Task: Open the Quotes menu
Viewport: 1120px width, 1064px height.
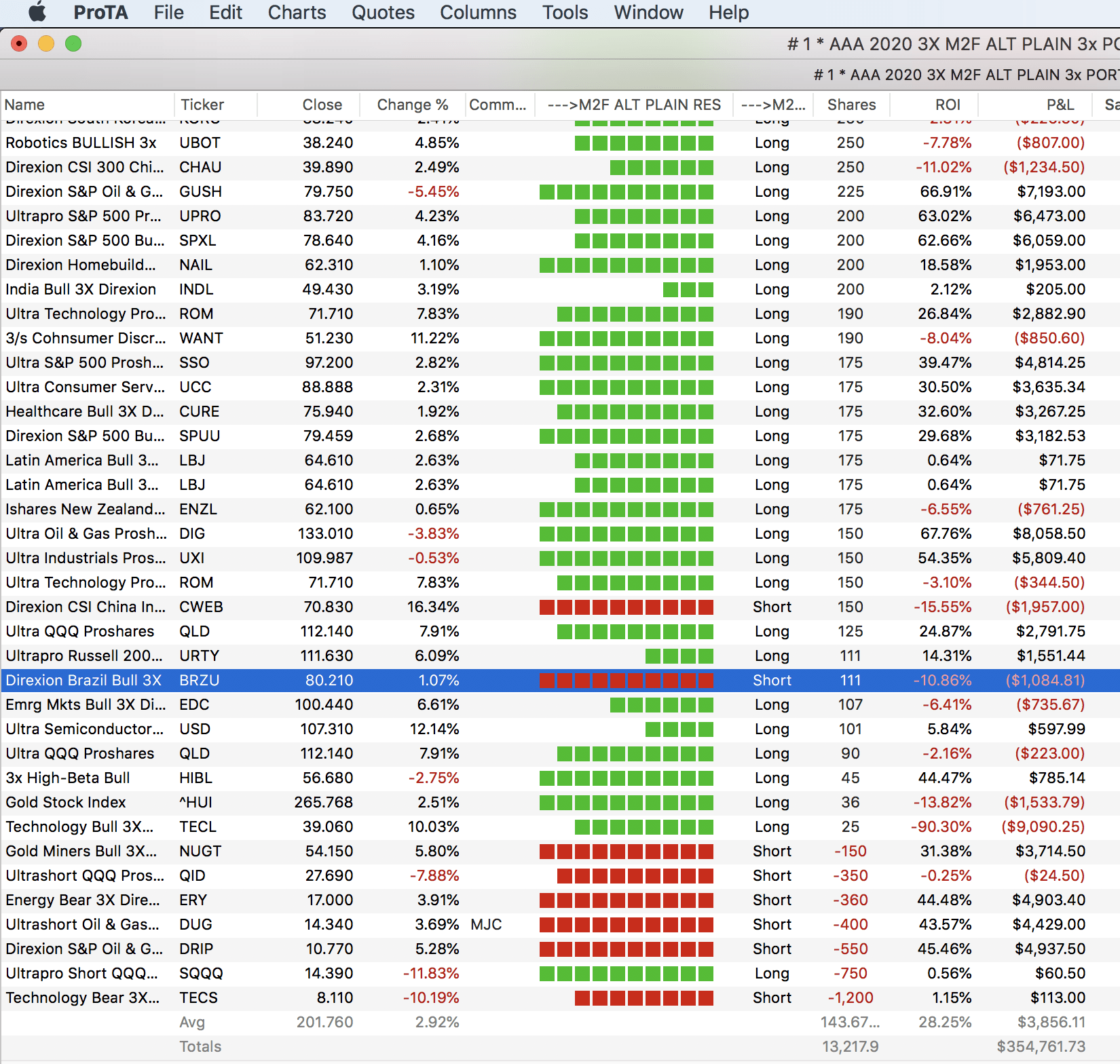Action: tap(383, 12)
